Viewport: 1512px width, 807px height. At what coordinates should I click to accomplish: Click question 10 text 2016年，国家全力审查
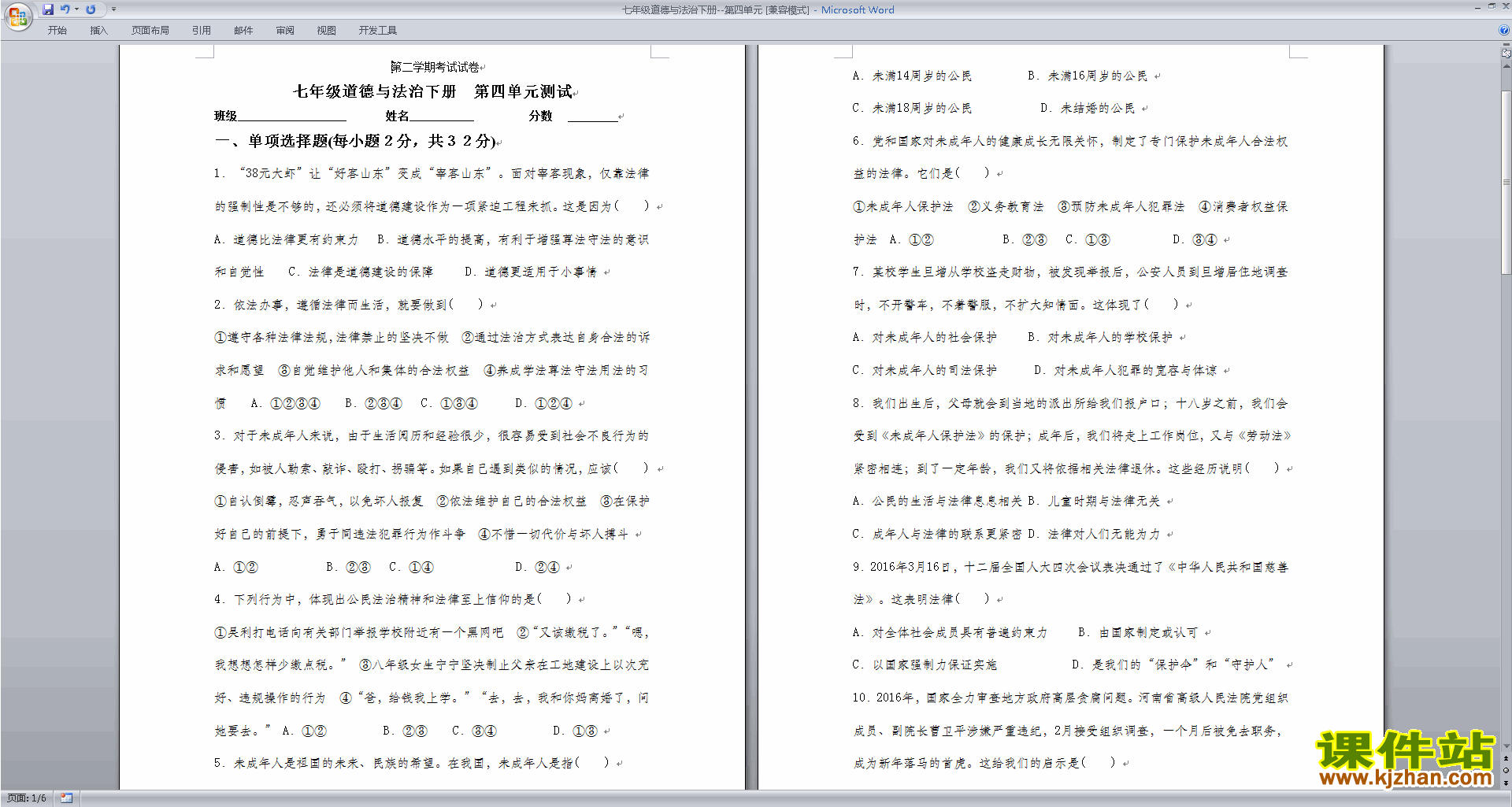(x=1069, y=698)
